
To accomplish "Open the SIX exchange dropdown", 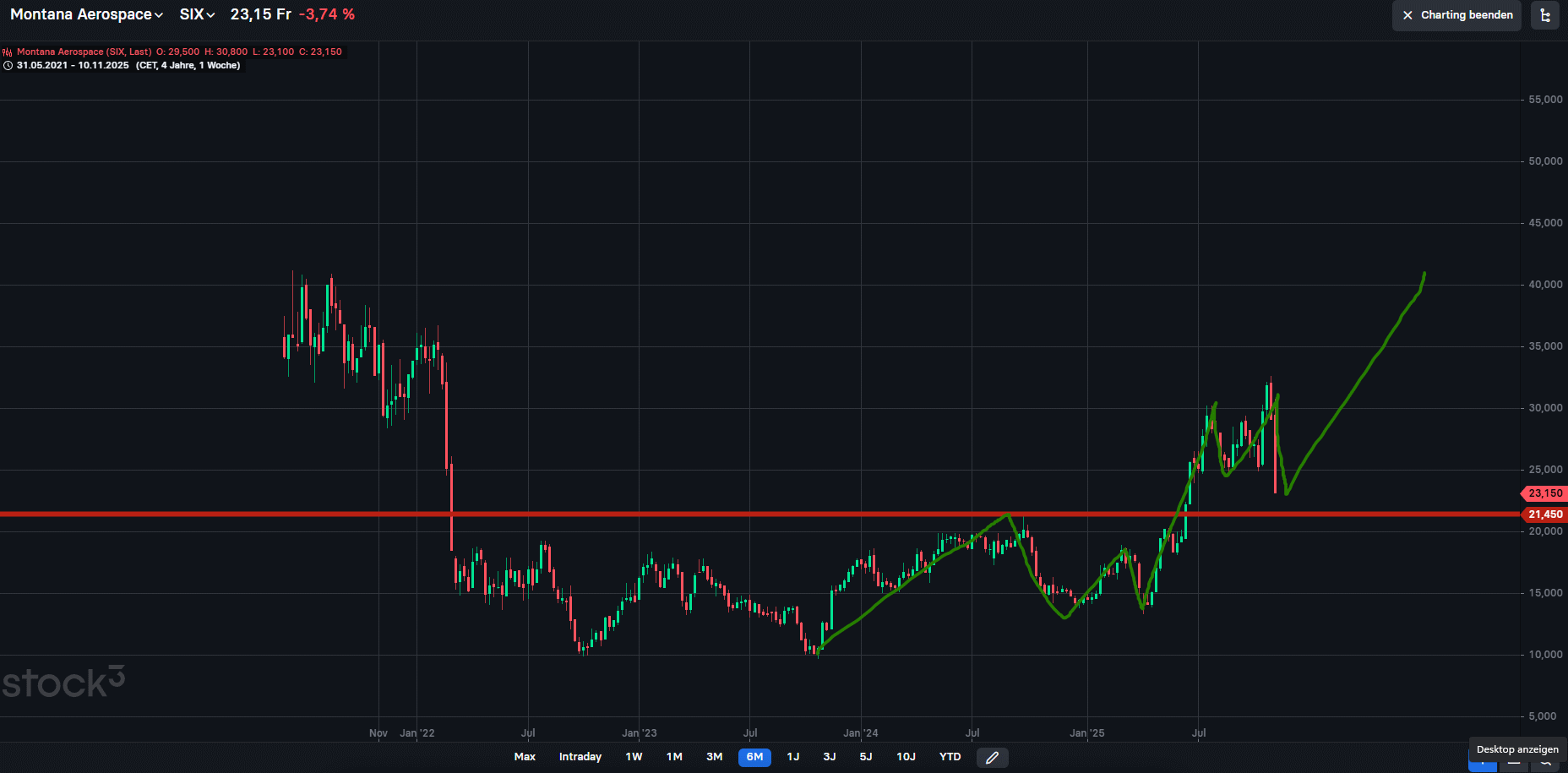I will [x=197, y=15].
